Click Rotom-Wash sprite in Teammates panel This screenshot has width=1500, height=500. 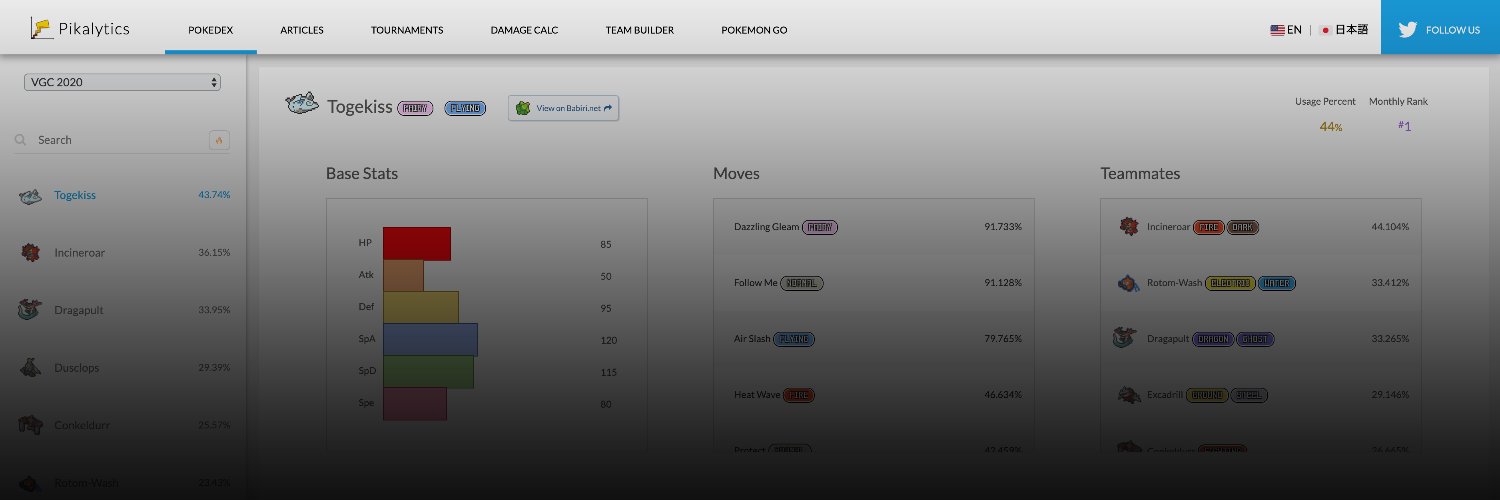coord(1129,283)
